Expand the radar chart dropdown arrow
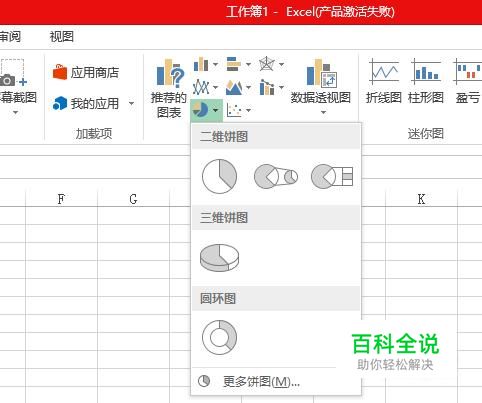This screenshot has width=482, height=403. click(282, 64)
